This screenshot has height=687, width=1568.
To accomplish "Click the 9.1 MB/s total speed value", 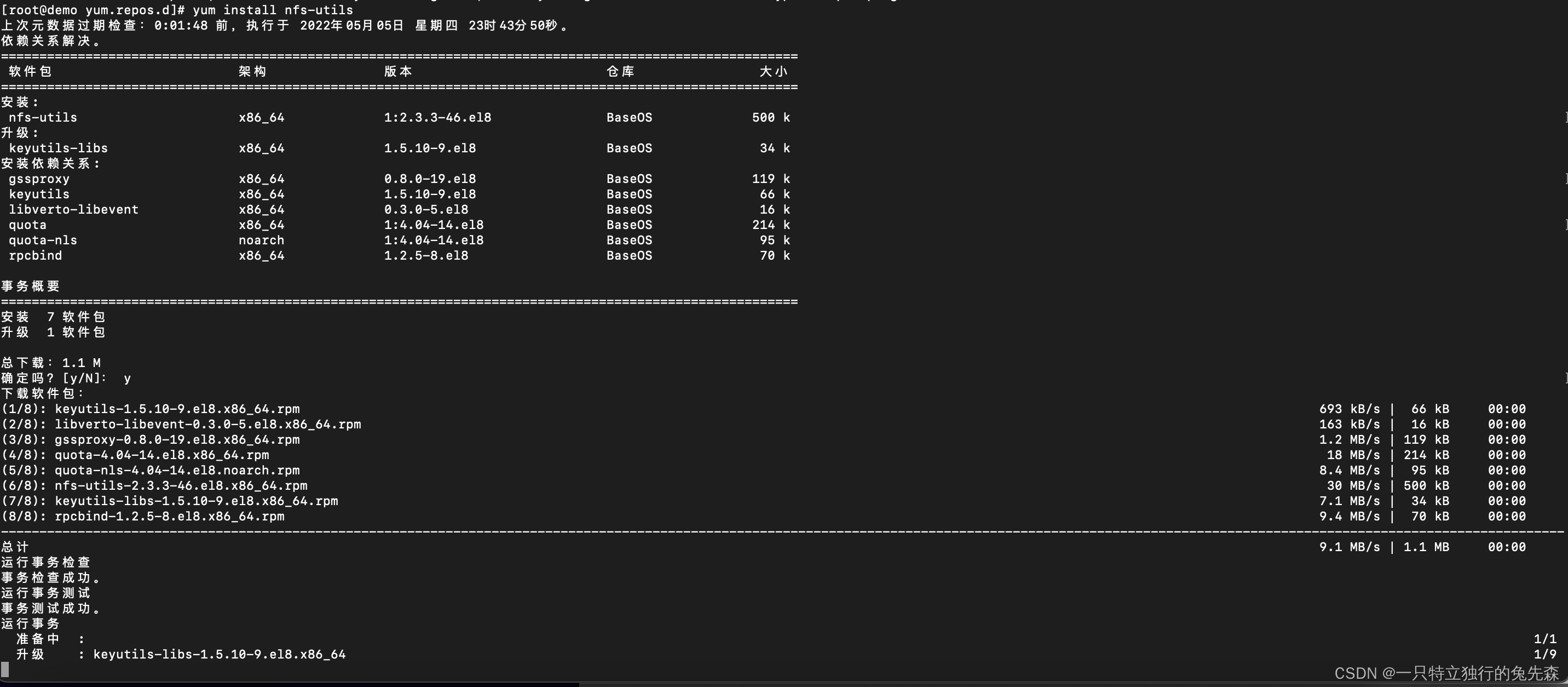I will coord(1349,547).
